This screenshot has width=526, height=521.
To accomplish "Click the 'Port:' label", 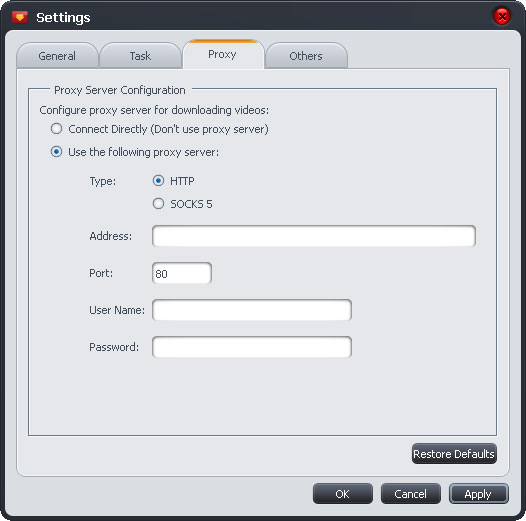I will pyautogui.click(x=101, y=273).
